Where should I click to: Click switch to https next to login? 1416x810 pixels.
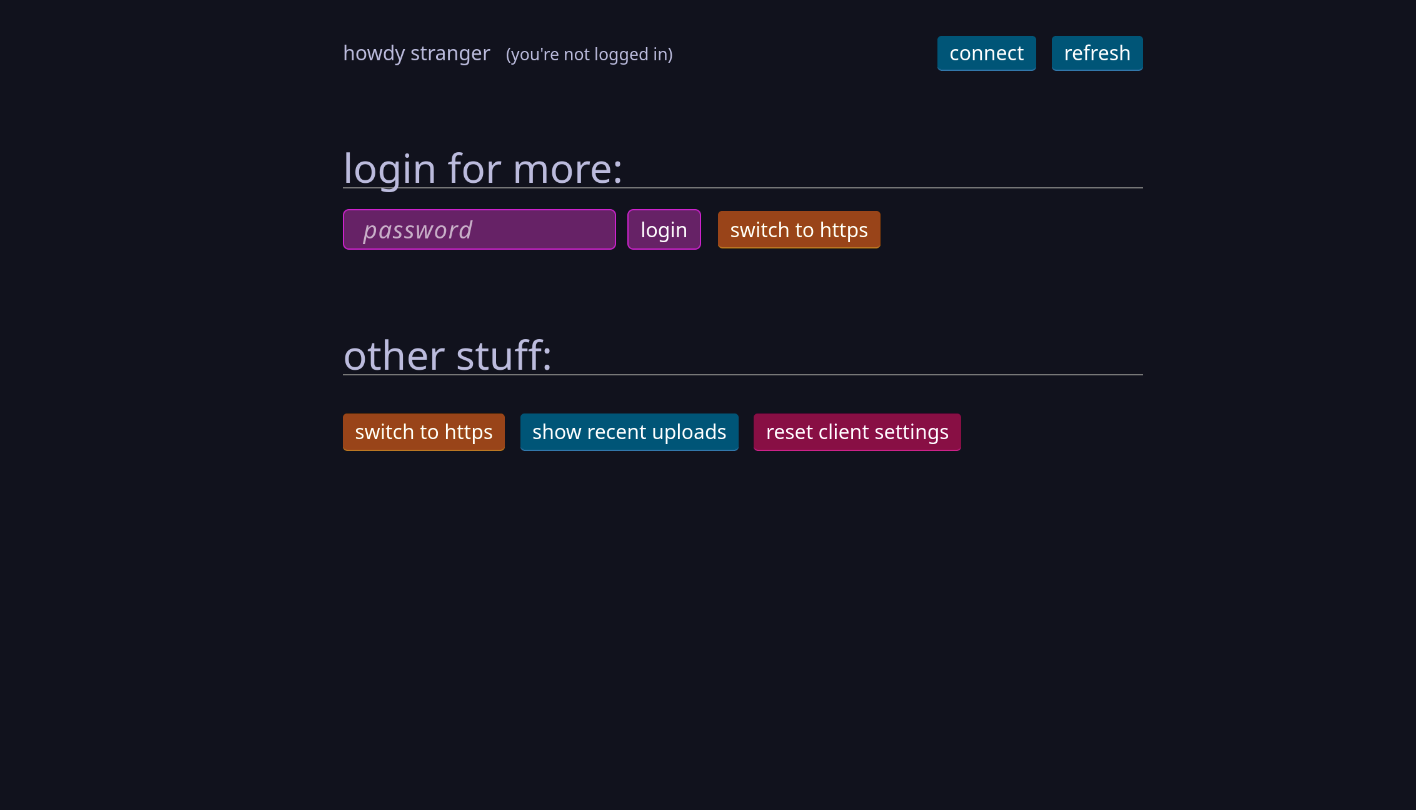[x=798, y=229]
